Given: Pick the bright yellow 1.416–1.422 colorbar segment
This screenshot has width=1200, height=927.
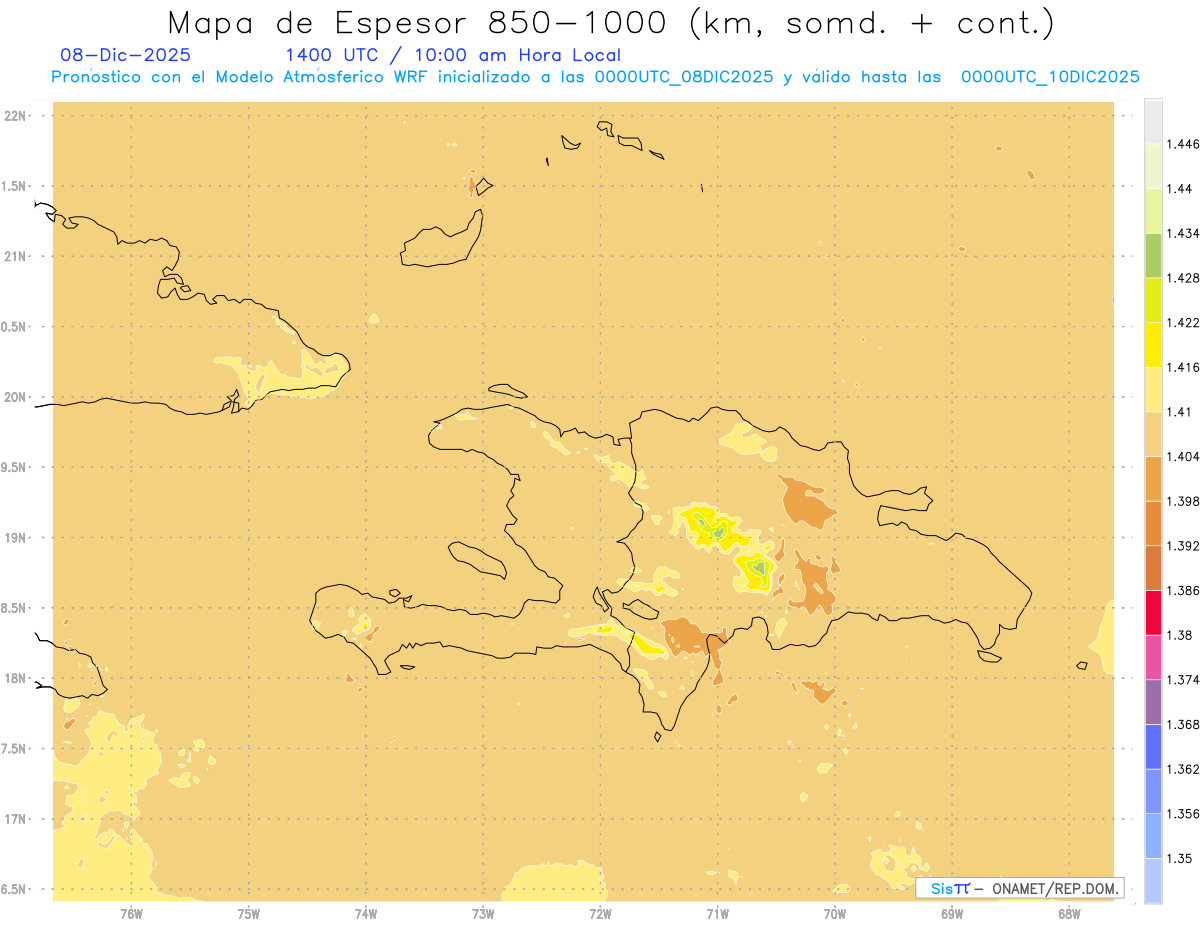Looking at the screenshot, I should tap(1153, 344).
